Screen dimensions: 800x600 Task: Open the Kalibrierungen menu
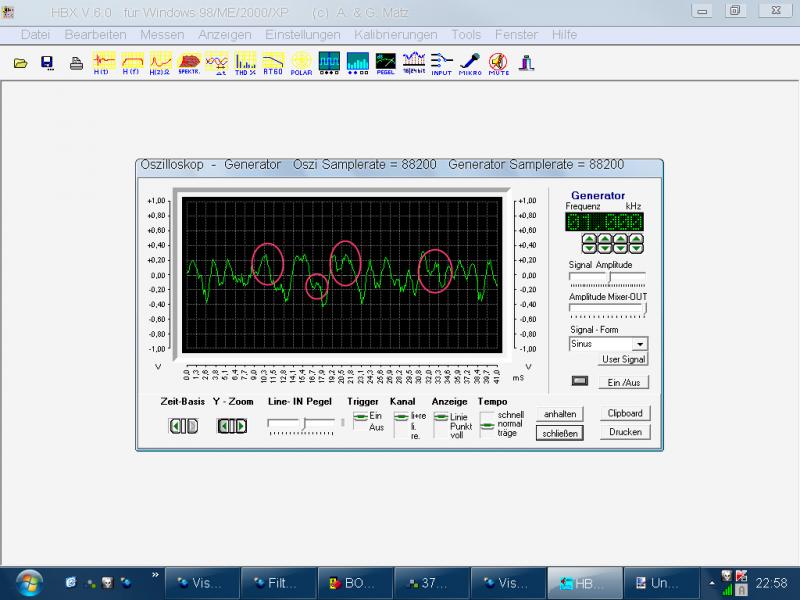(x=395, y=34)
